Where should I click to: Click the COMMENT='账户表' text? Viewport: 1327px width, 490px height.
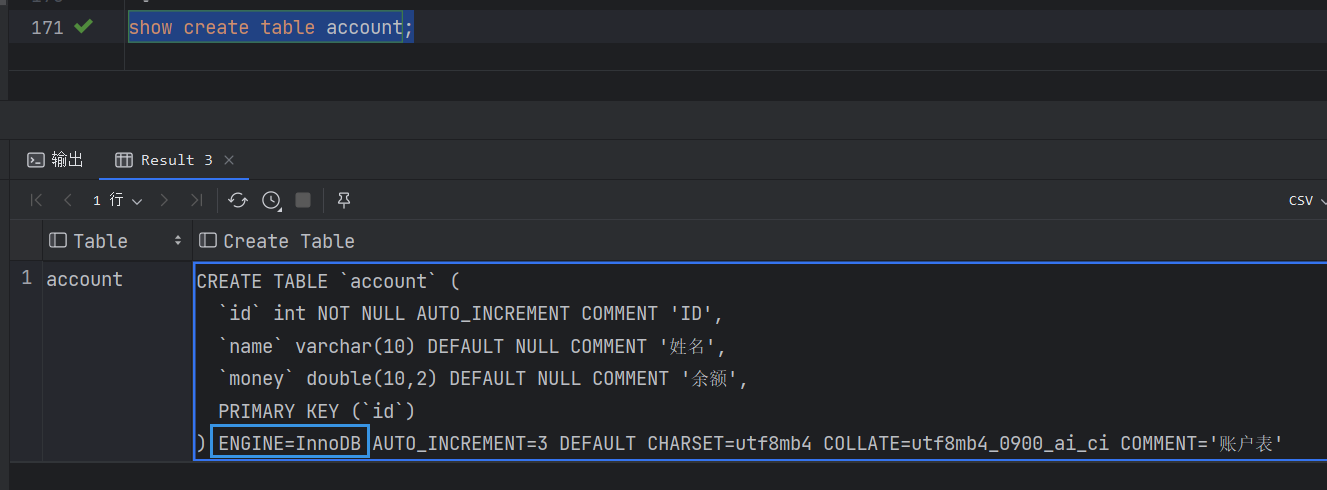point(1201,444)
